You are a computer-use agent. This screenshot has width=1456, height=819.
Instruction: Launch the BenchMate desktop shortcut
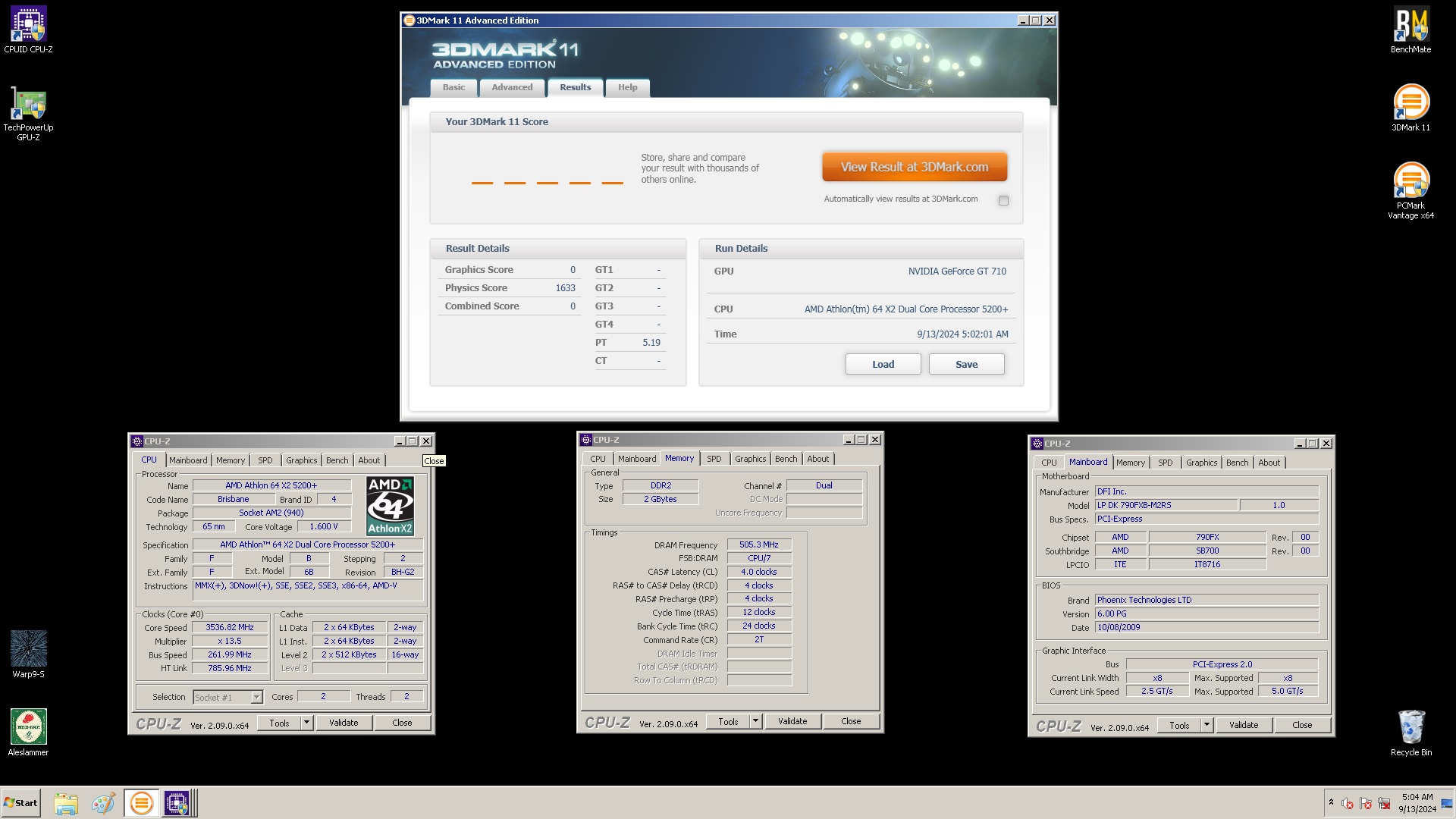pyautogui.click(x=1410, y=30)
